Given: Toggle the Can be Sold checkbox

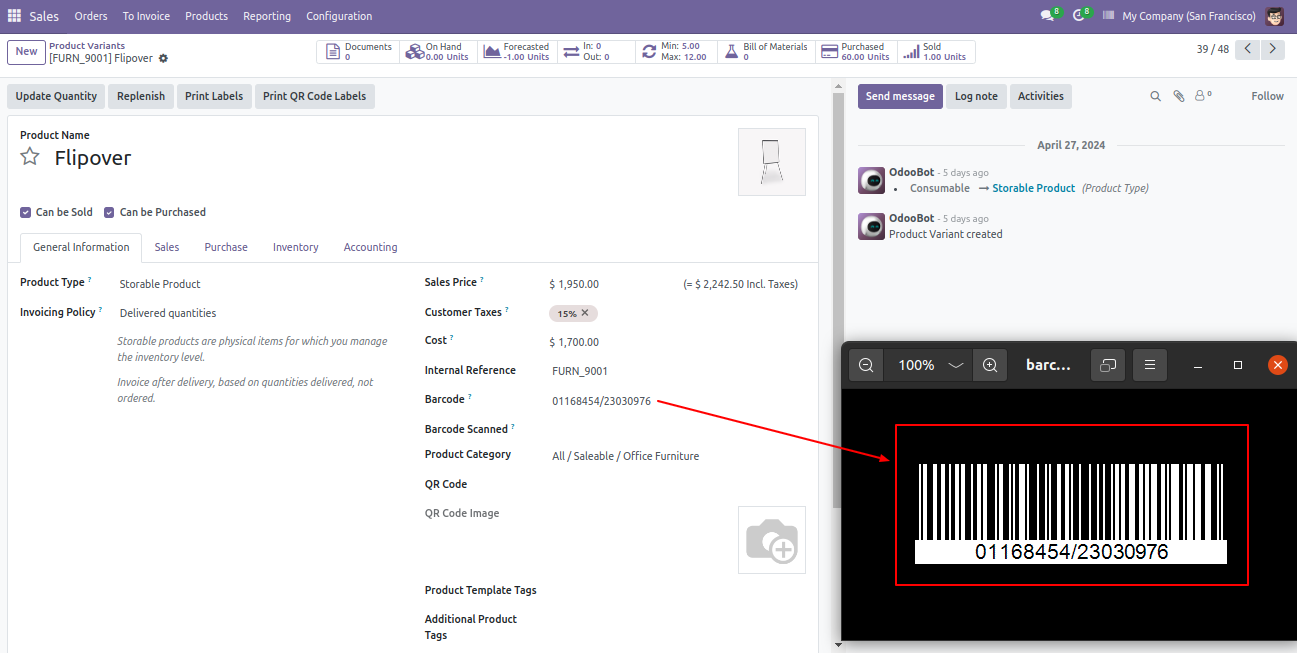Looking at the screenshot, I should pos(26,212).
